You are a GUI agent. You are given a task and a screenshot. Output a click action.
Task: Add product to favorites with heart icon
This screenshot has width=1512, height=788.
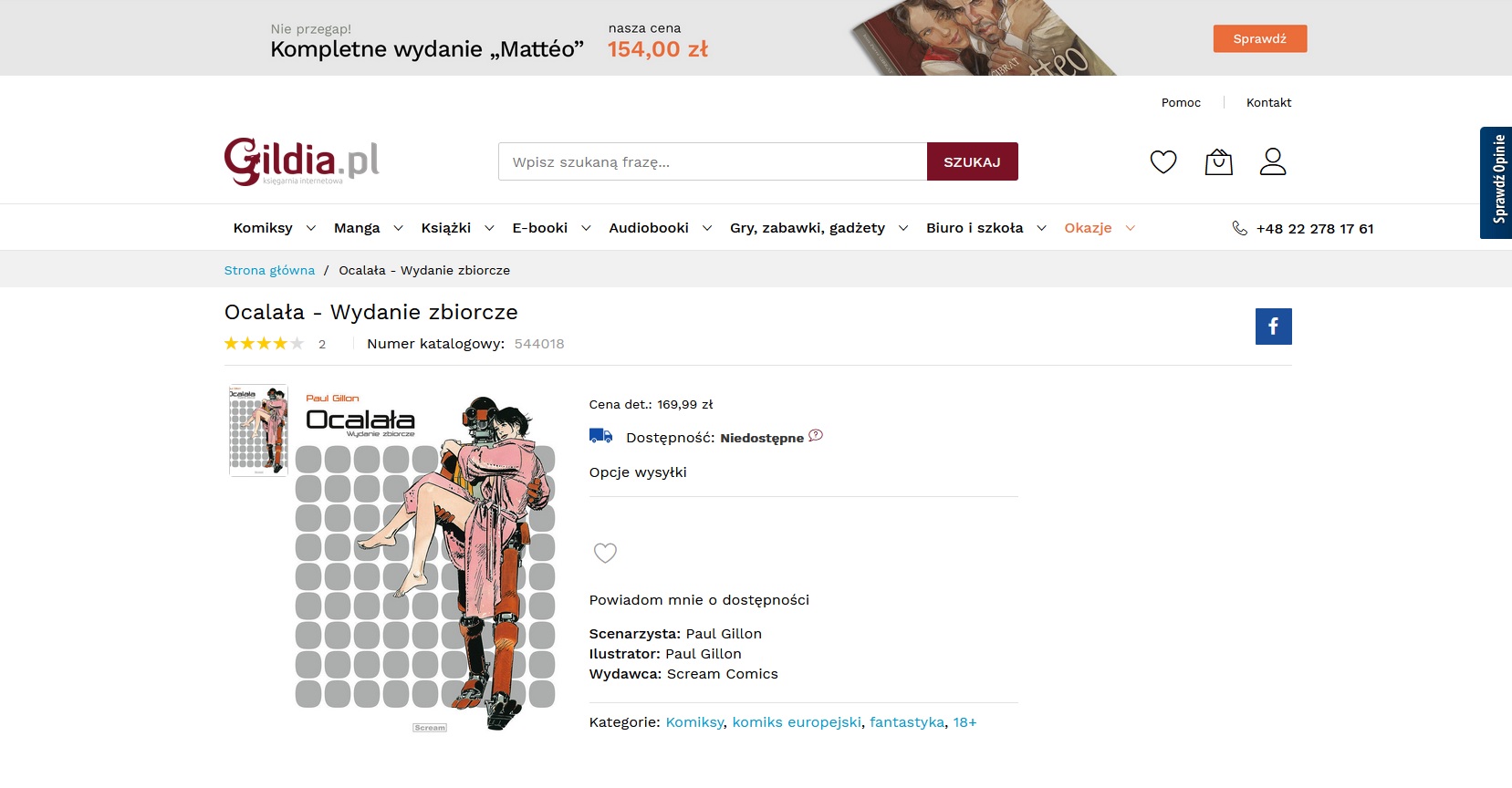pos(605,553)
